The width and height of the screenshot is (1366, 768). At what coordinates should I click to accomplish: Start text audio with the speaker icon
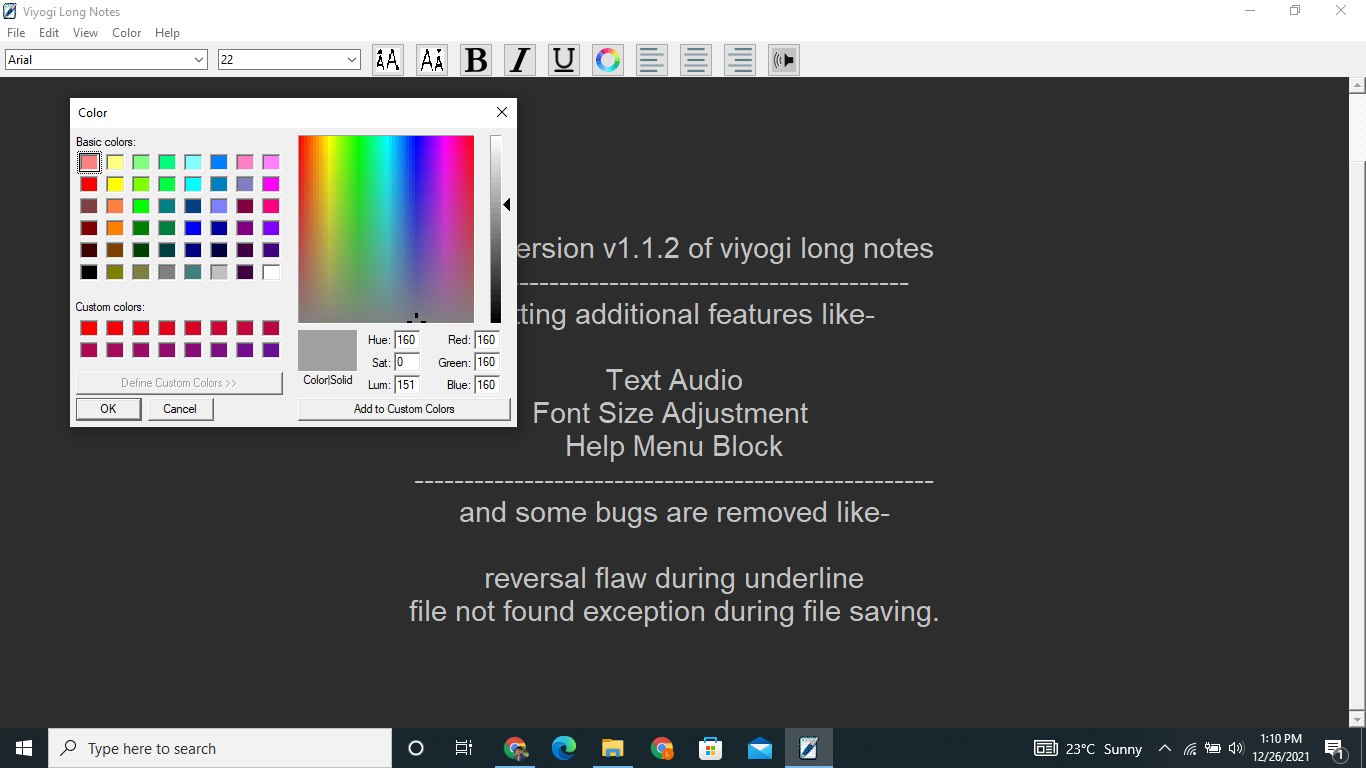[784, 60]
